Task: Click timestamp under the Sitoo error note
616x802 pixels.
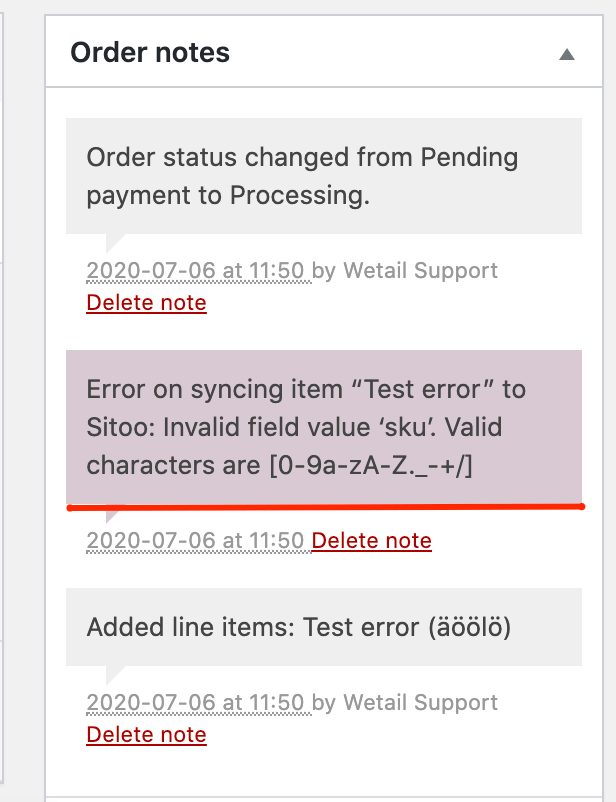Action: click(x=195, y=541)
